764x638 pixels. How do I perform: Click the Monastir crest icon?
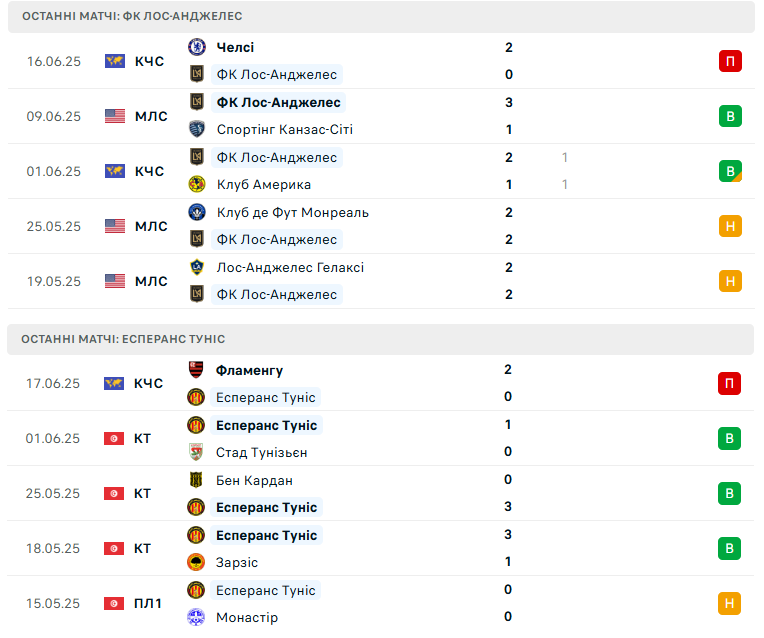point(196,617)
